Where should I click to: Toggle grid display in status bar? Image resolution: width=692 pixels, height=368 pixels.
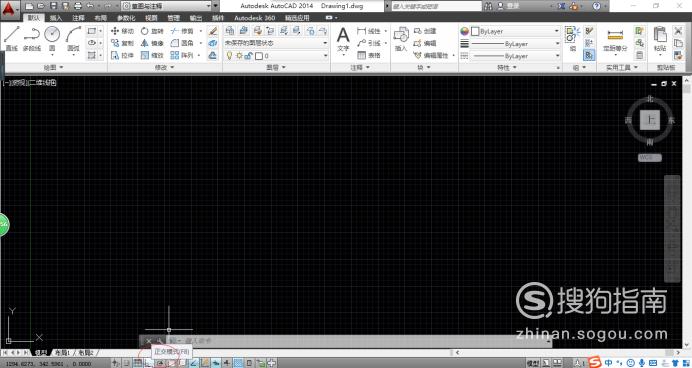pos(138,363)
